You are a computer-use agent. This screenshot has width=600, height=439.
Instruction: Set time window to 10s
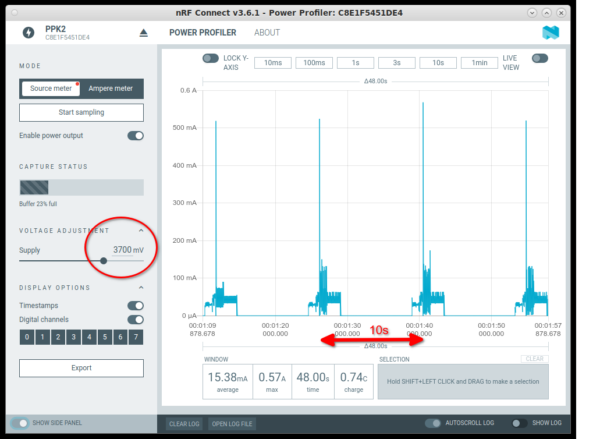click(x=438, y=62)
